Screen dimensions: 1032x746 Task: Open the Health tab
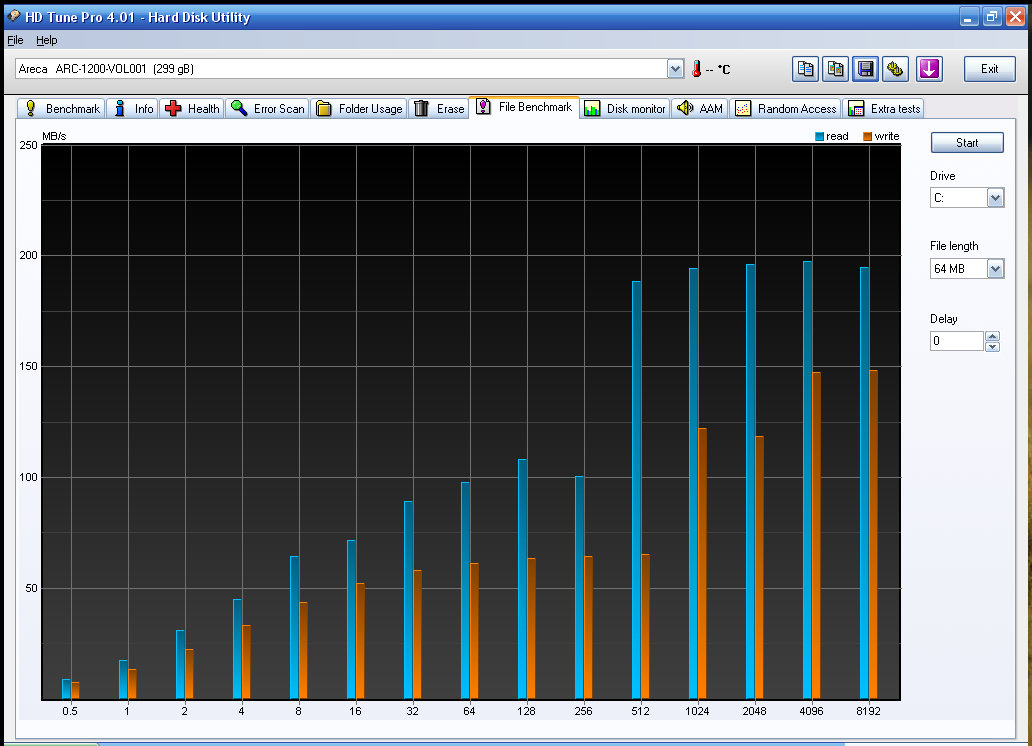(192, 109)
